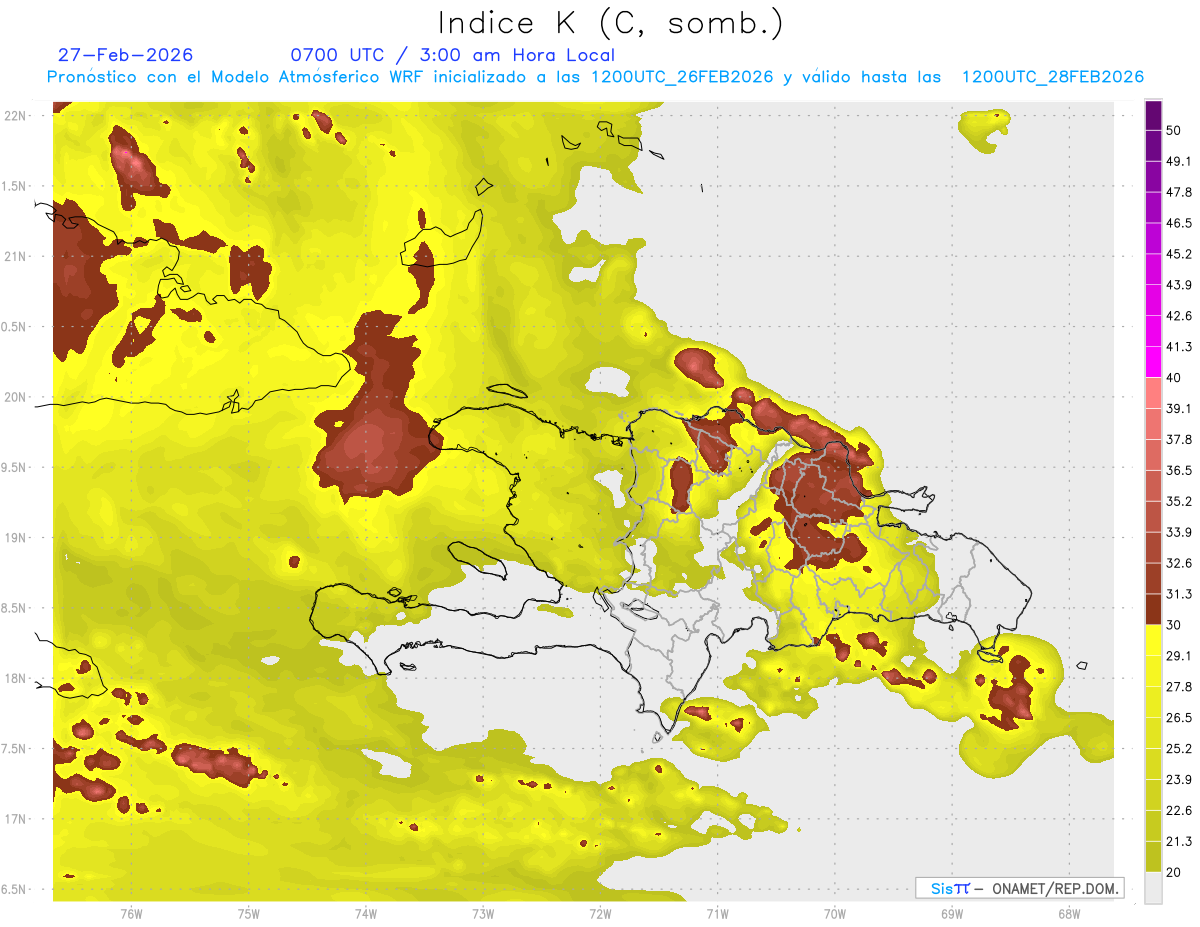
Task: Click the latitude label "19N"
Action: point(17,537)
